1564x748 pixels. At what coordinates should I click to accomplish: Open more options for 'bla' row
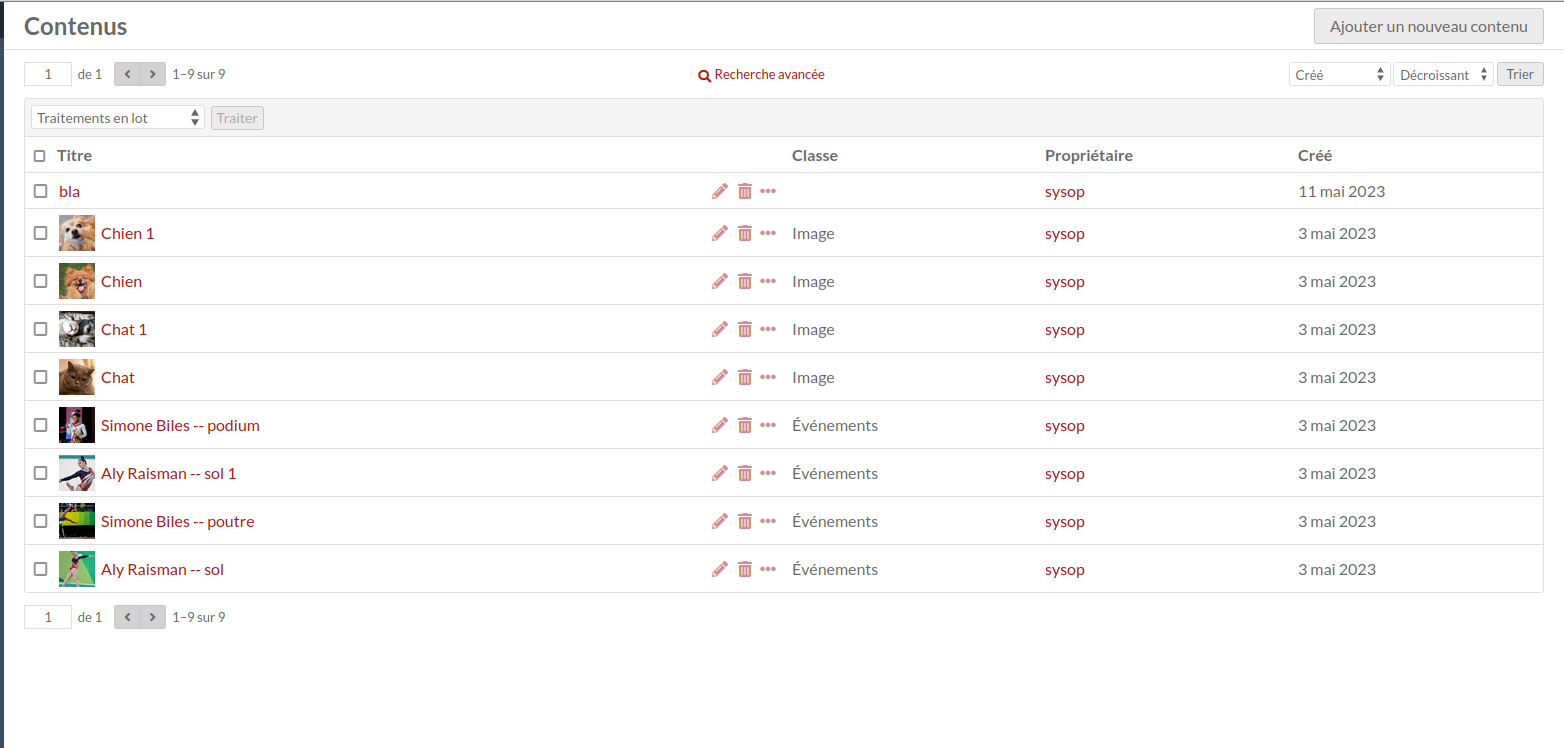(x=768, y=191)
